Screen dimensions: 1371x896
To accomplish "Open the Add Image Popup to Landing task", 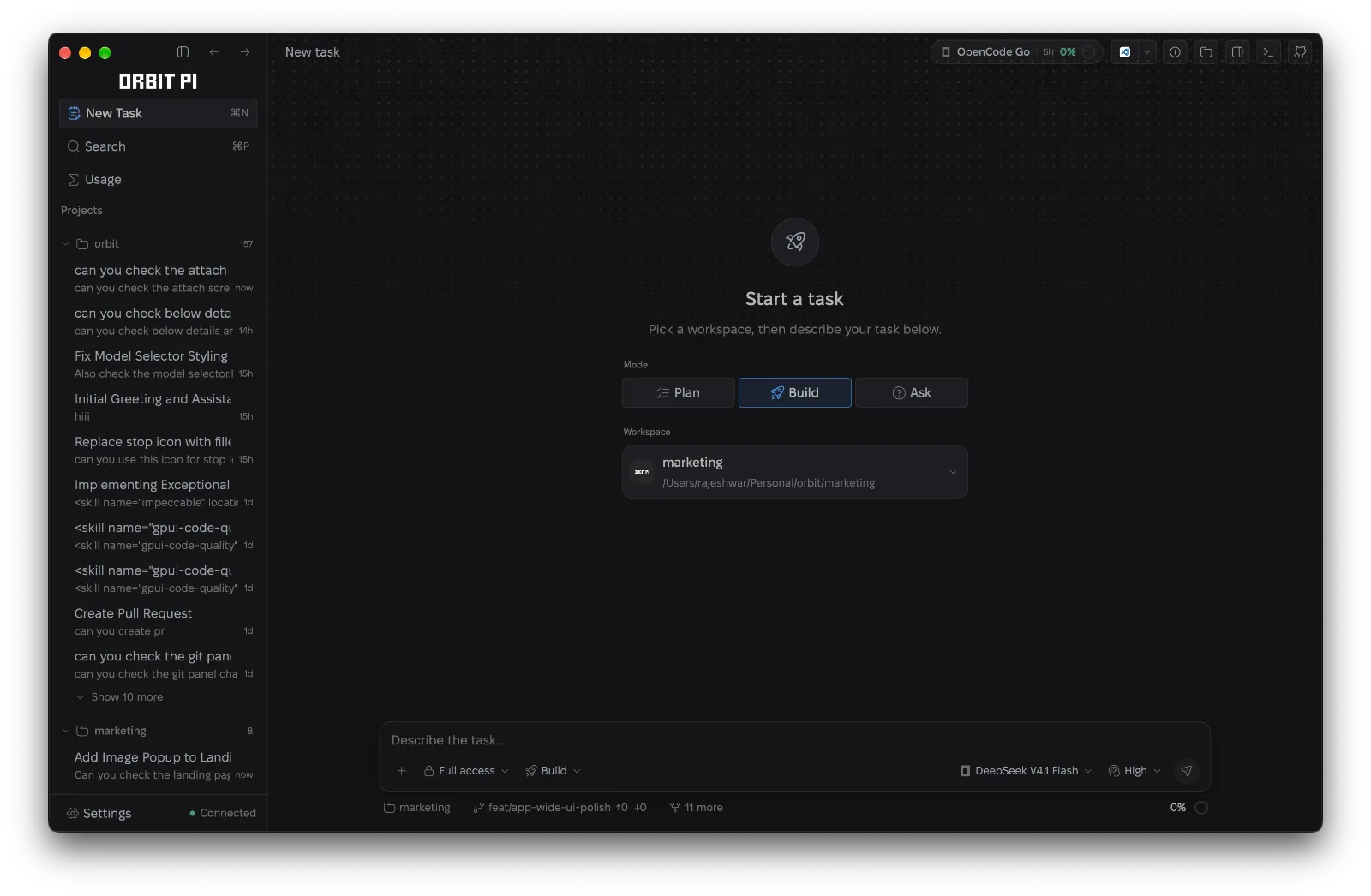I will tap(163, 766).
